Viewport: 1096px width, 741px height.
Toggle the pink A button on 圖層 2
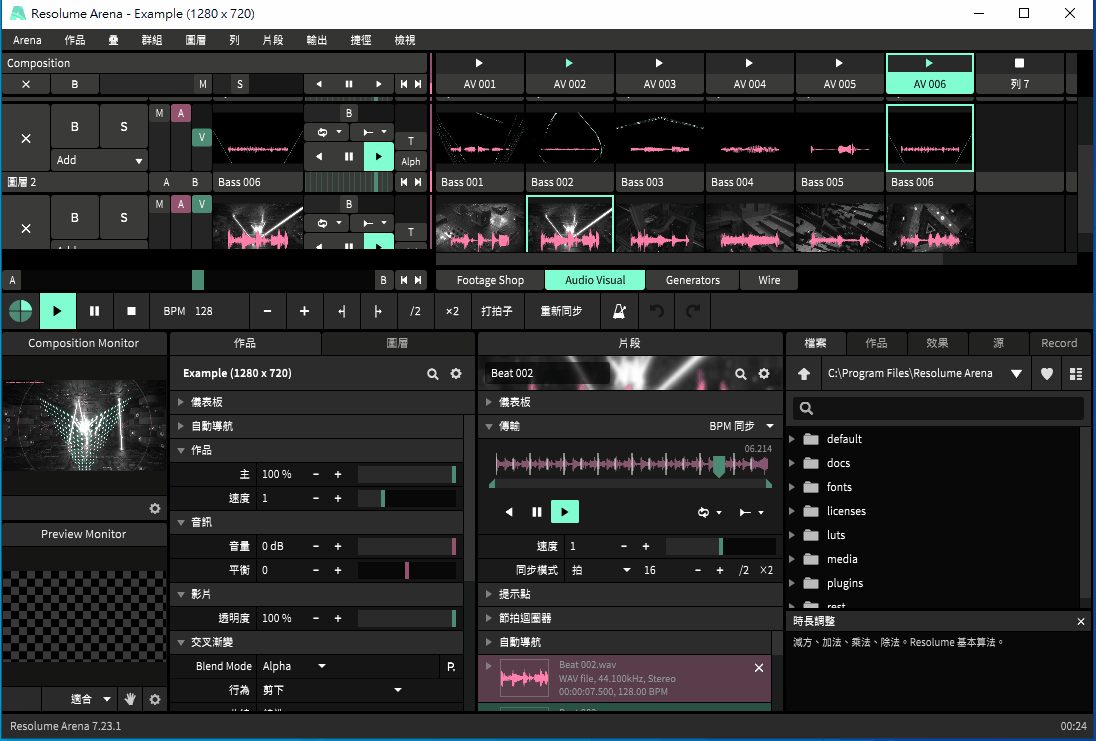[181, 113]
